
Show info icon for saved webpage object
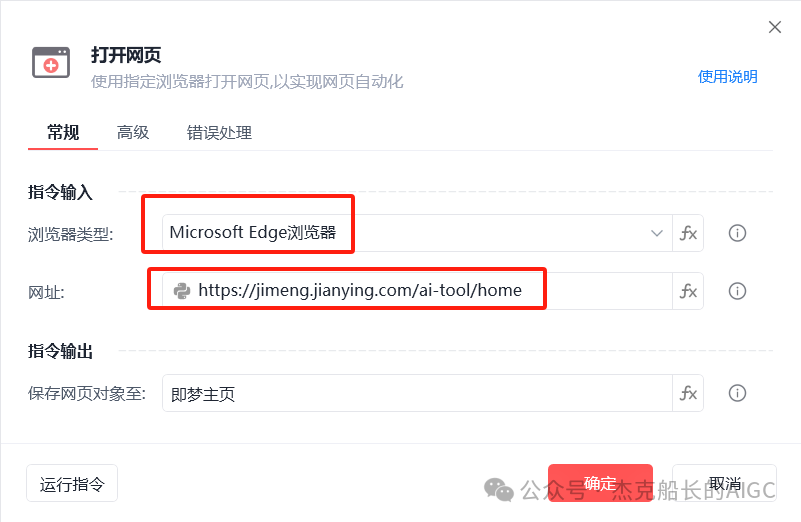pos(737,393)
